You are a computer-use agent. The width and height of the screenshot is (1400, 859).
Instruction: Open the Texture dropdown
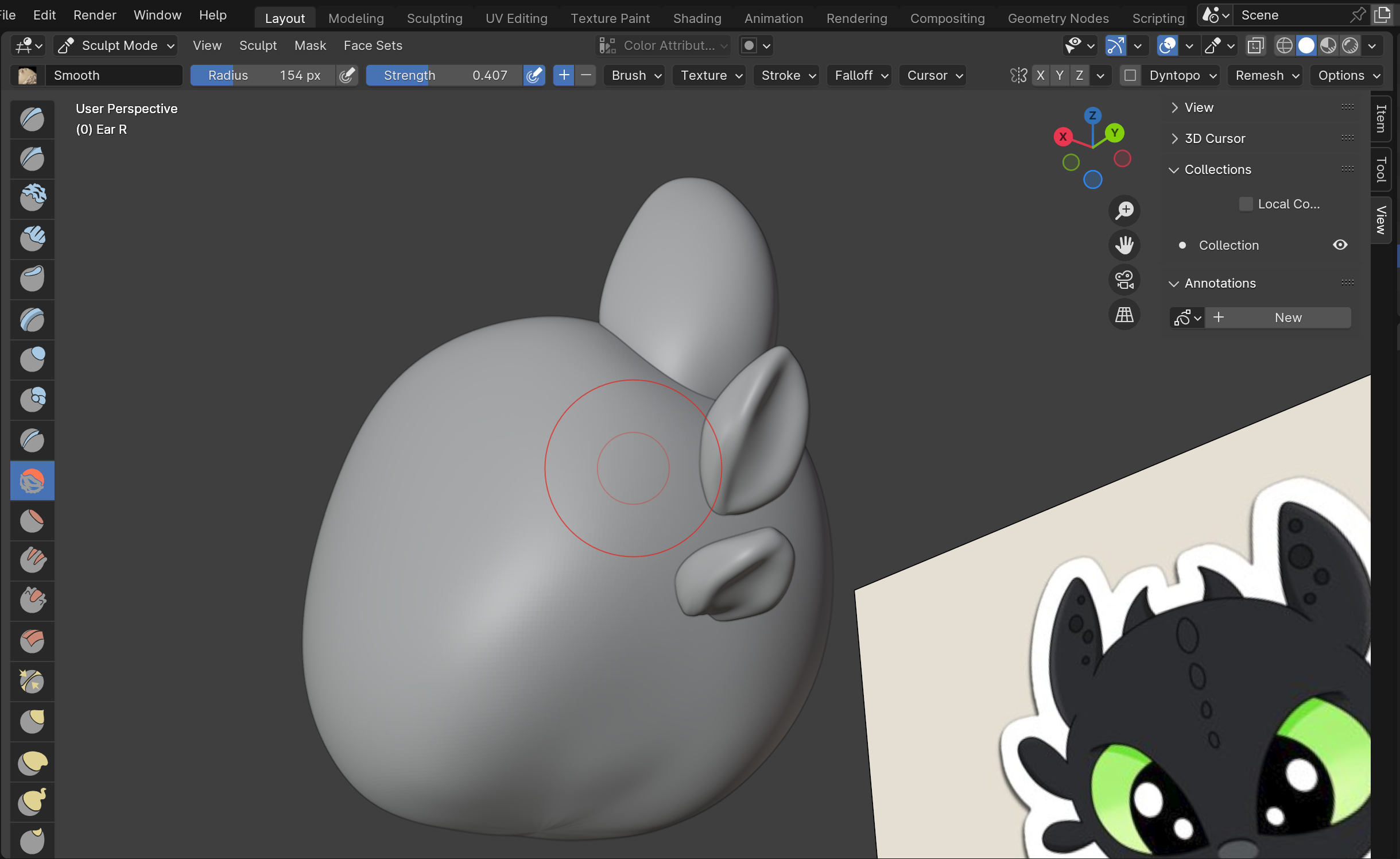tap(711, 75)
